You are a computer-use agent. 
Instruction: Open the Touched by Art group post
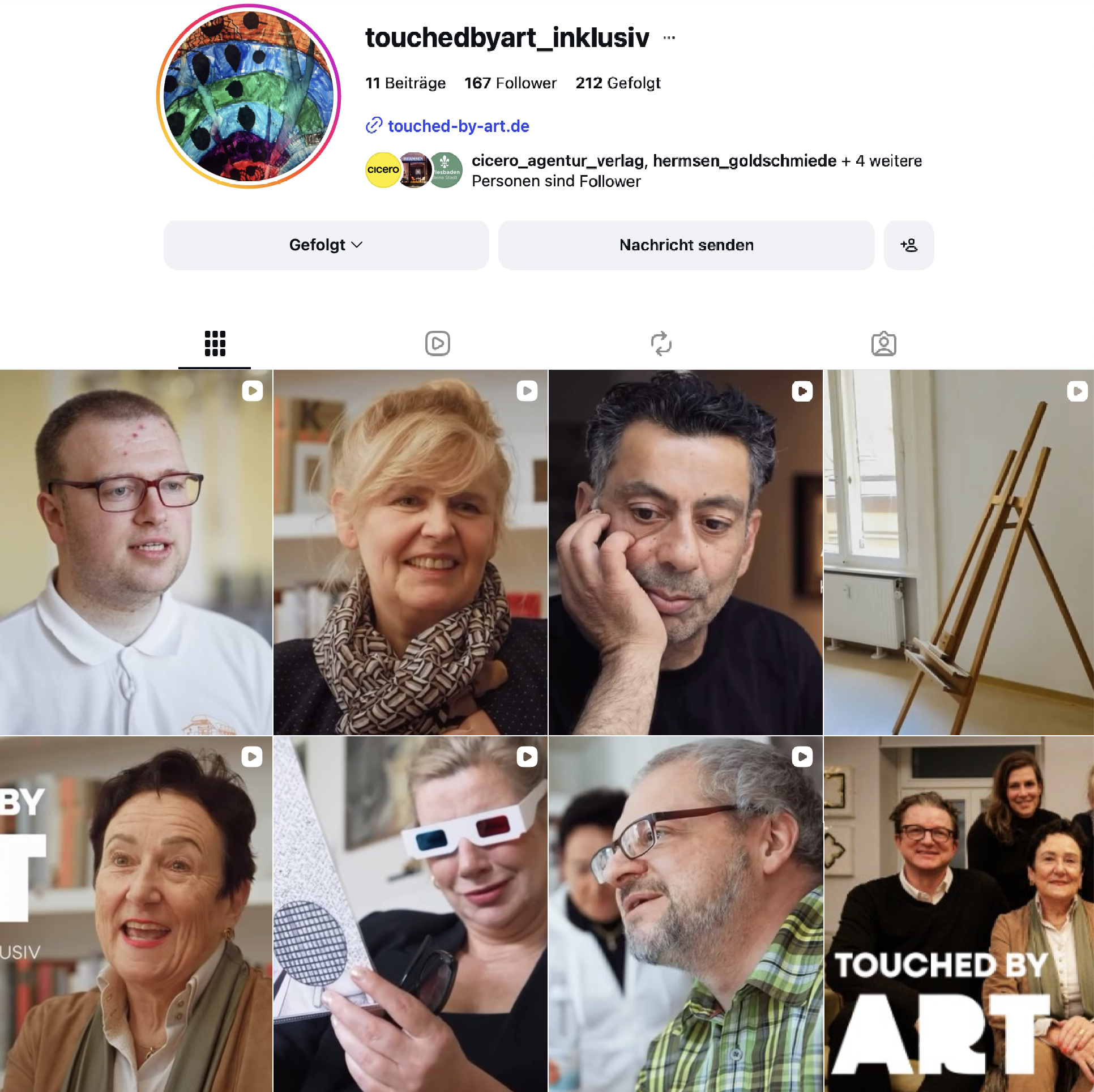point(959,914)
